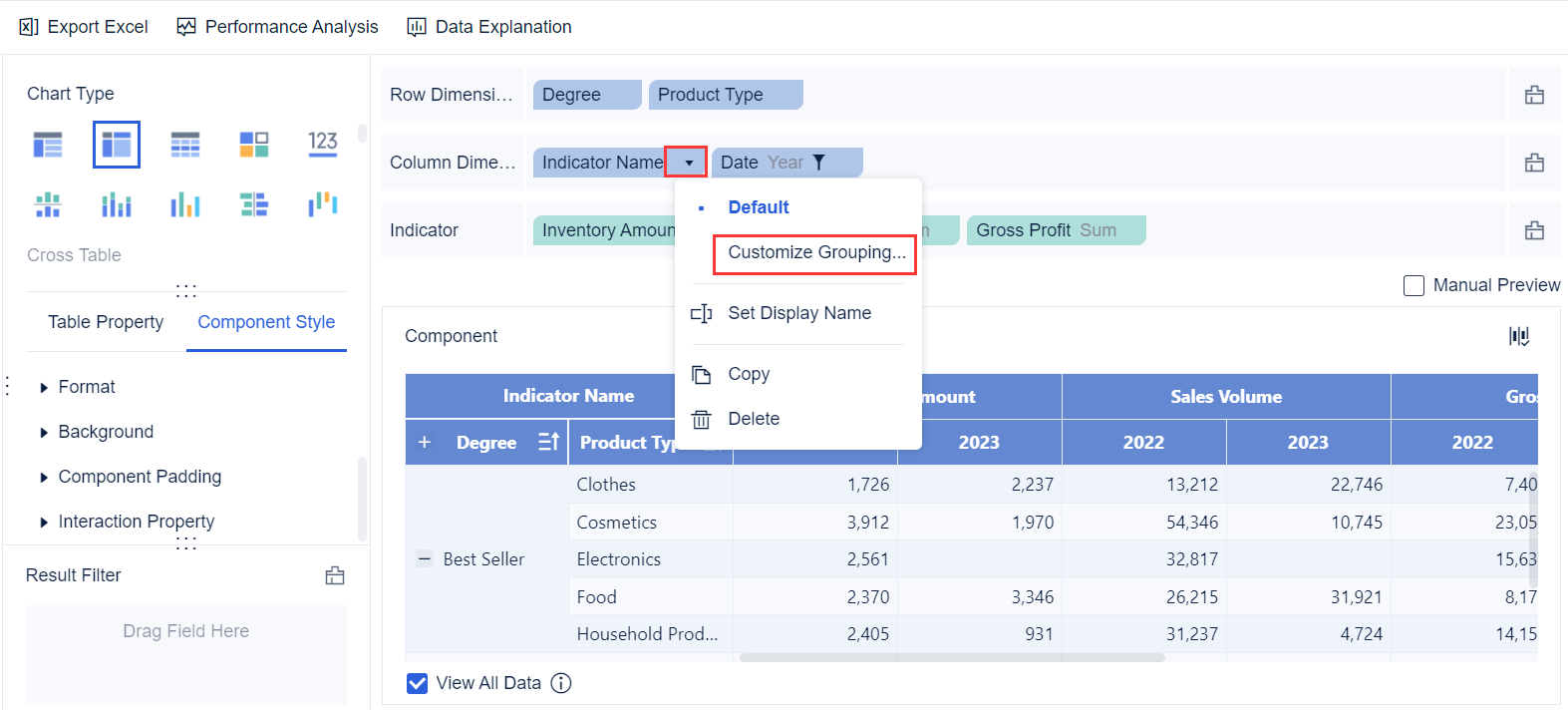The width and height of the screenshot is (1568, 710).
Task: Click clear icon on Column Dimension bar
Action: [x=1534, y=163]
